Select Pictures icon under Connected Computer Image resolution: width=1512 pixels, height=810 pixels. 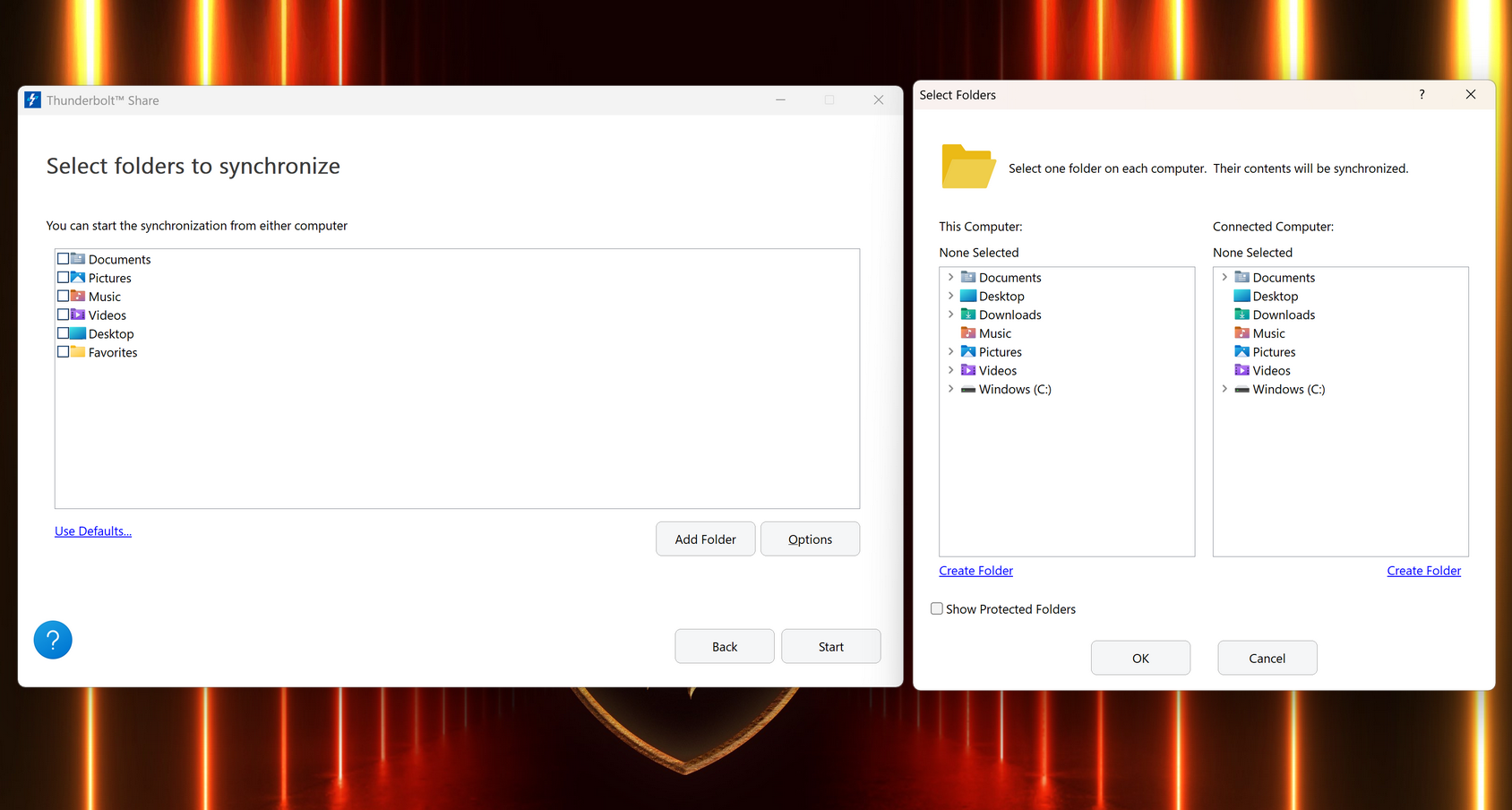(1241, 351)
